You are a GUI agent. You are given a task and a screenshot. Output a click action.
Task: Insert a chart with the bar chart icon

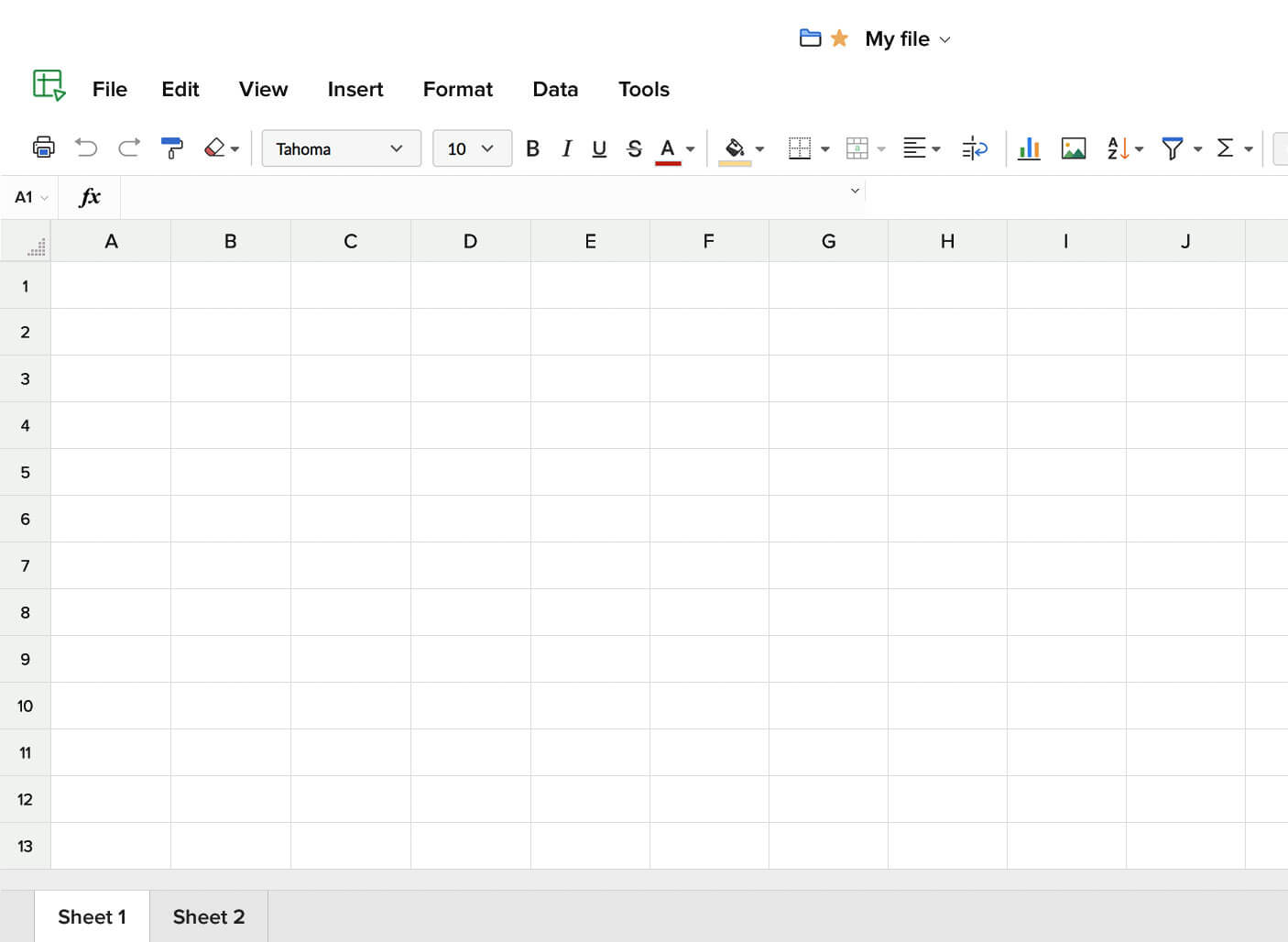pyautogui.click(x=1029, y=148)
